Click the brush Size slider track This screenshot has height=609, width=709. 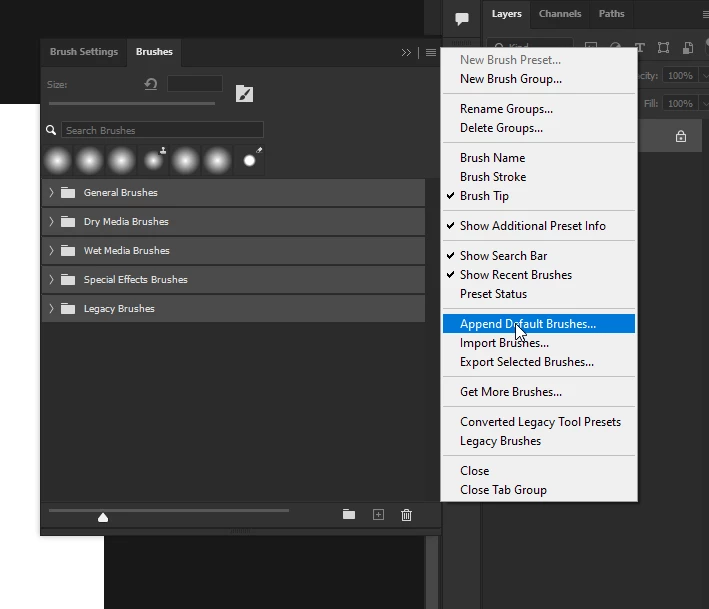(x=132, y=104)
